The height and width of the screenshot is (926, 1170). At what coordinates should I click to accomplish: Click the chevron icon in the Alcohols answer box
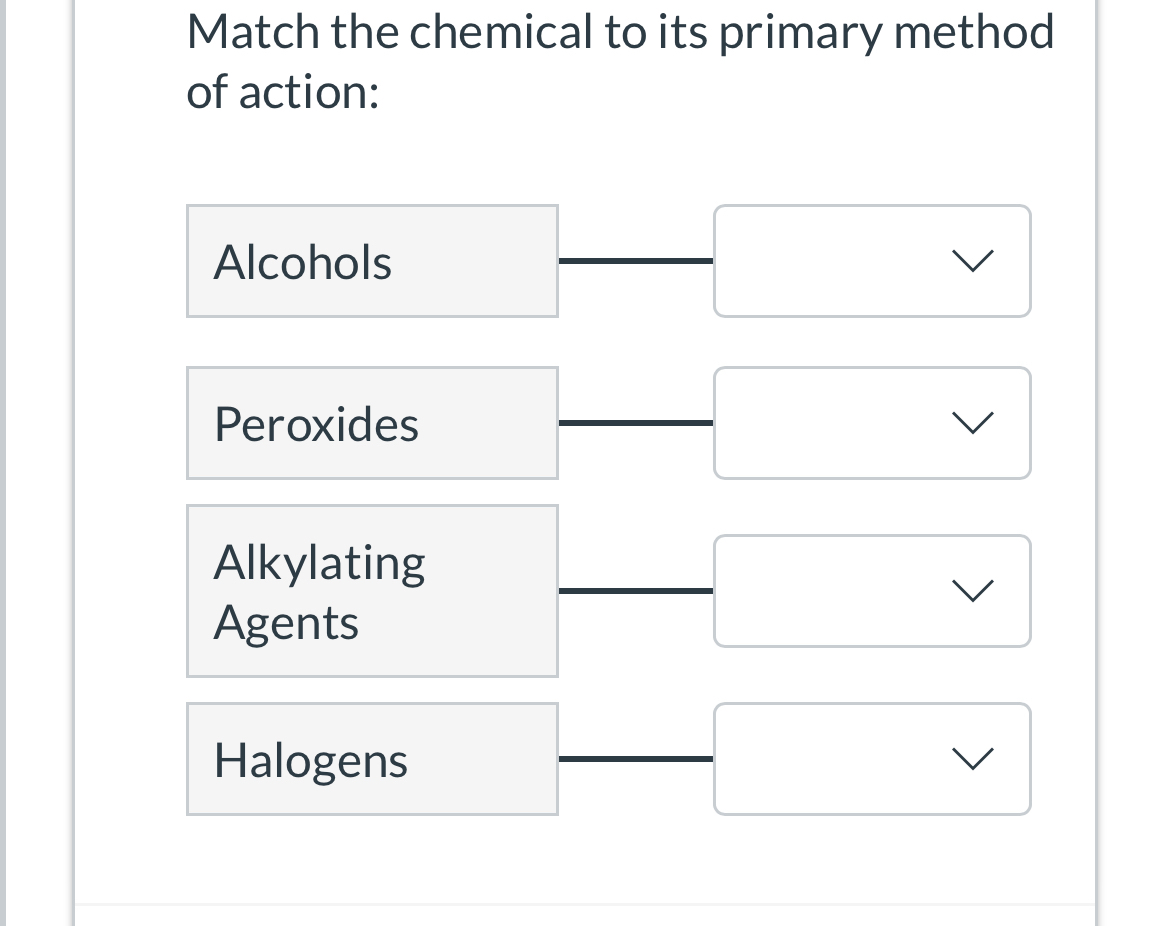coord(971,261)
